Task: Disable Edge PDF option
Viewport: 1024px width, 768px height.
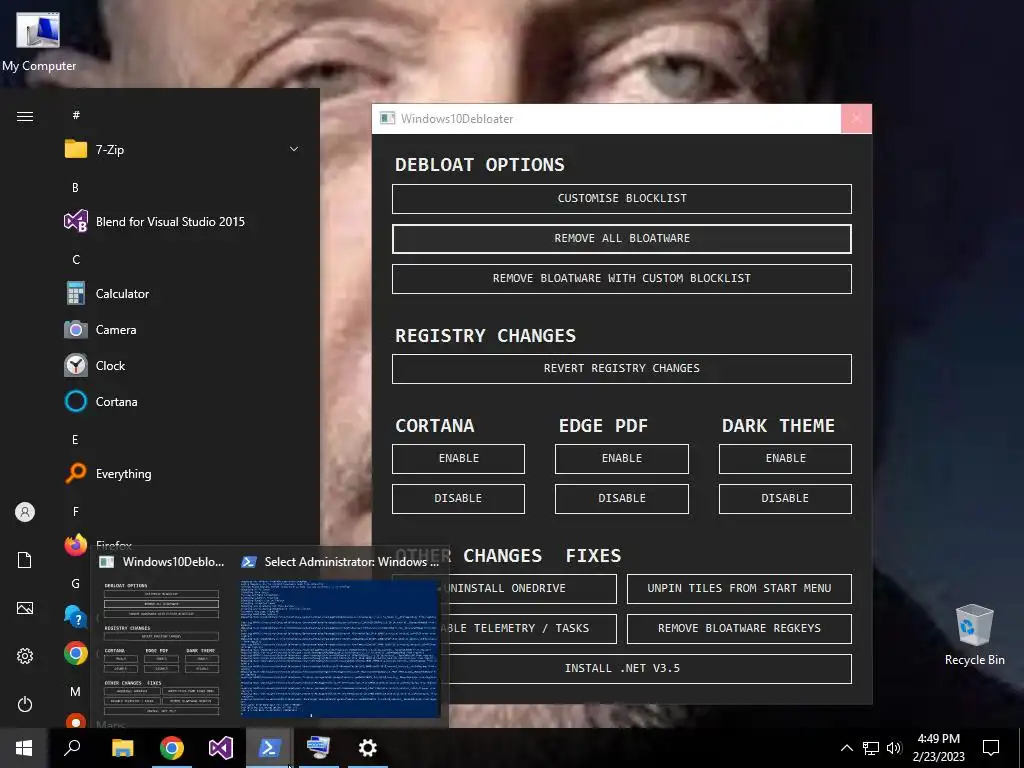Action: 621,498
